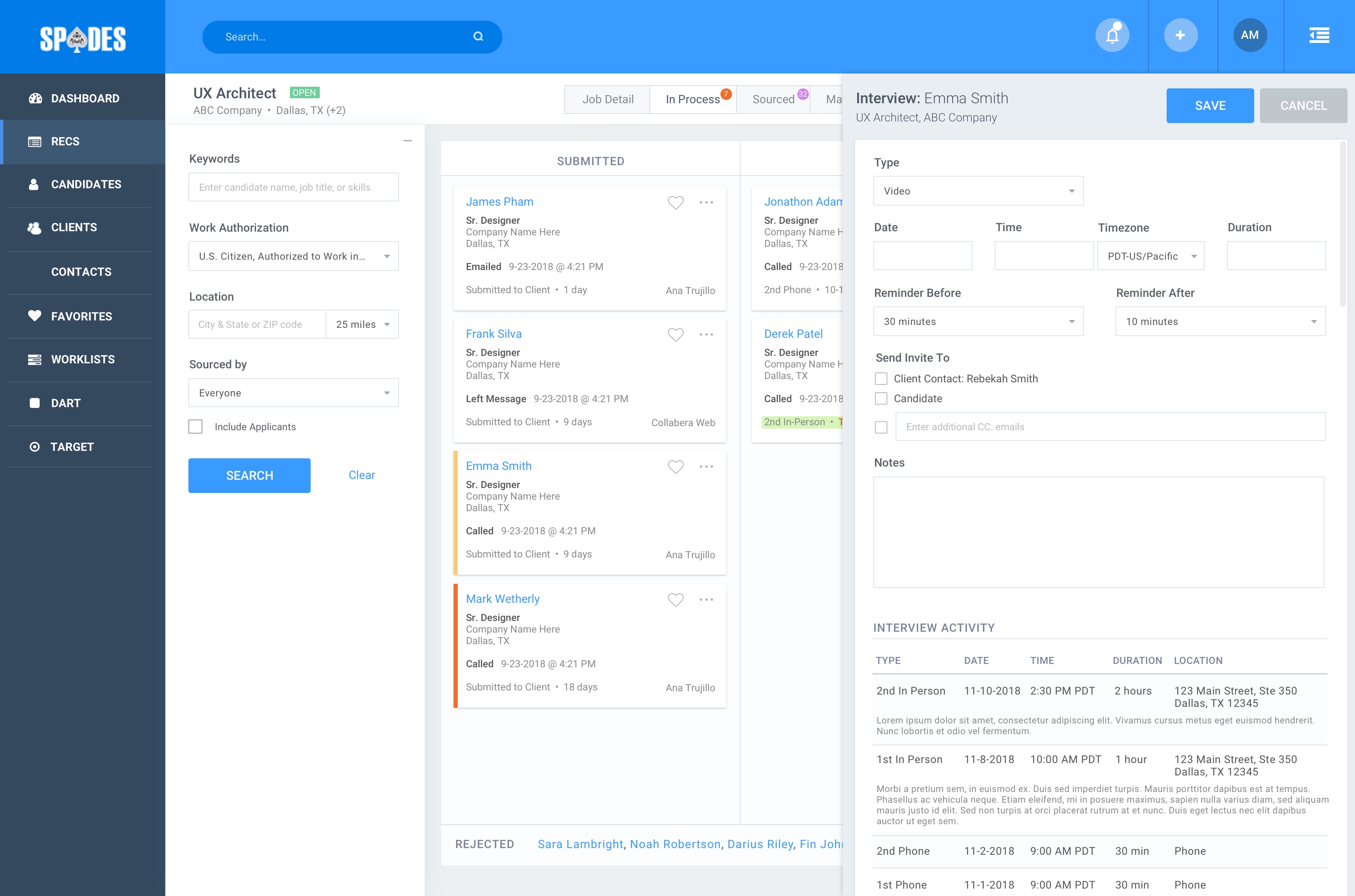The width and height of the screenshot is (1355, 896).
Task: Click the Notes text area
Action: pos(1098,532)
